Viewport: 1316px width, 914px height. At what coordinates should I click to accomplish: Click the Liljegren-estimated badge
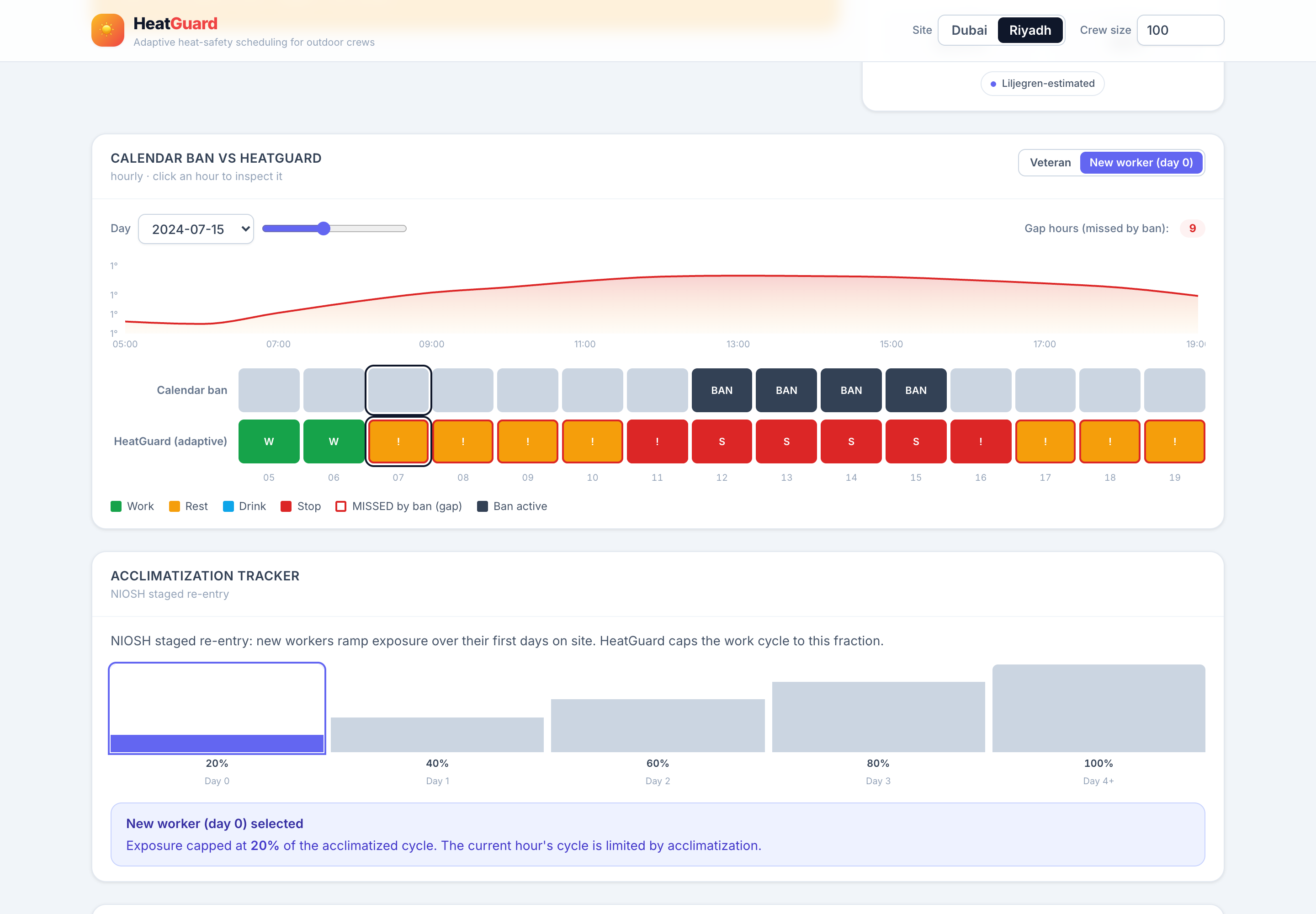coord(1042,84)
